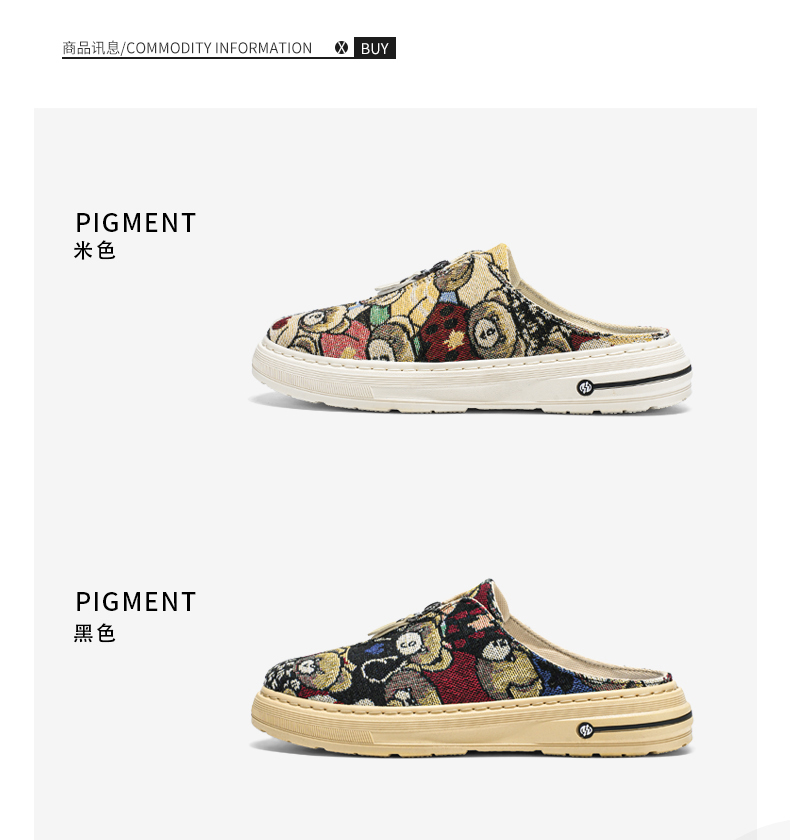Screen dimensions: 790x840
Task: Click the first PIGMENT heading
Action: [x=136, y=223]
